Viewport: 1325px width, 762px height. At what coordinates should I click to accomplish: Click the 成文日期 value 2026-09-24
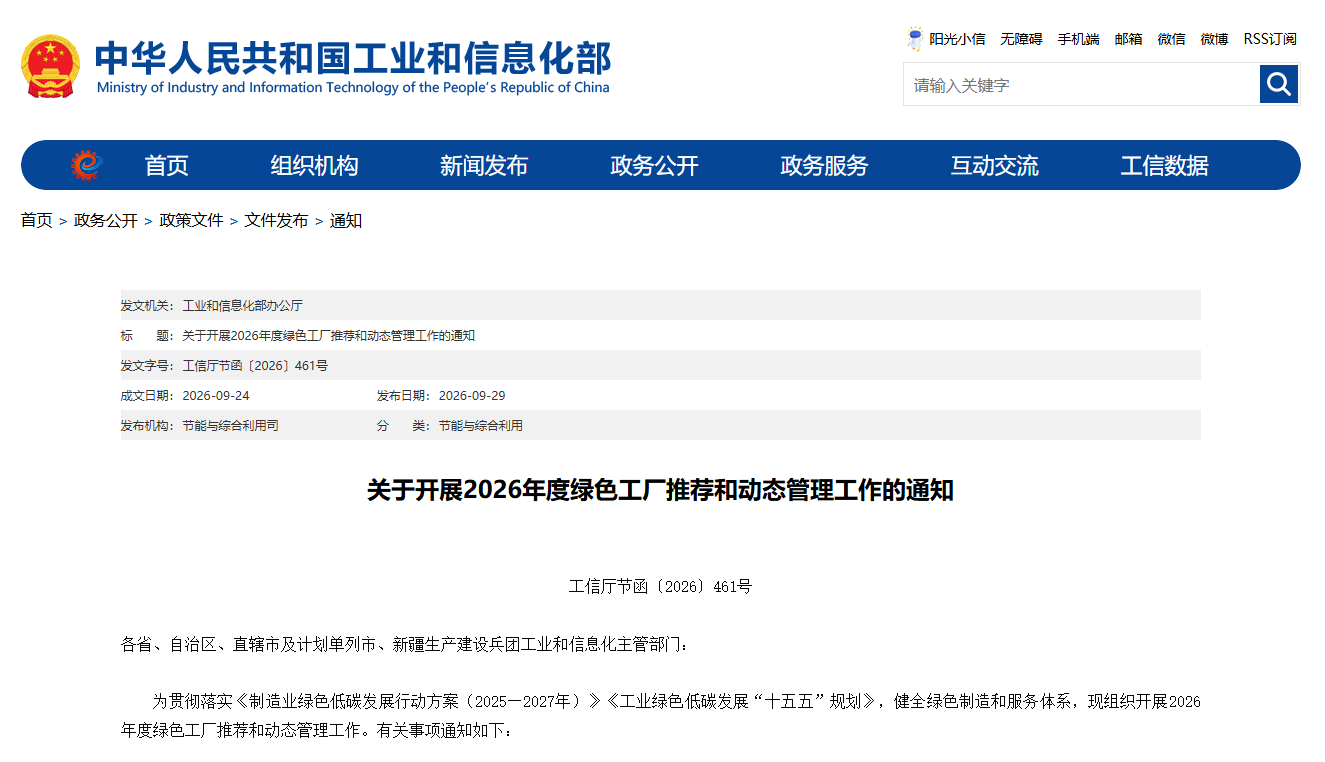(x=216, y=395)
